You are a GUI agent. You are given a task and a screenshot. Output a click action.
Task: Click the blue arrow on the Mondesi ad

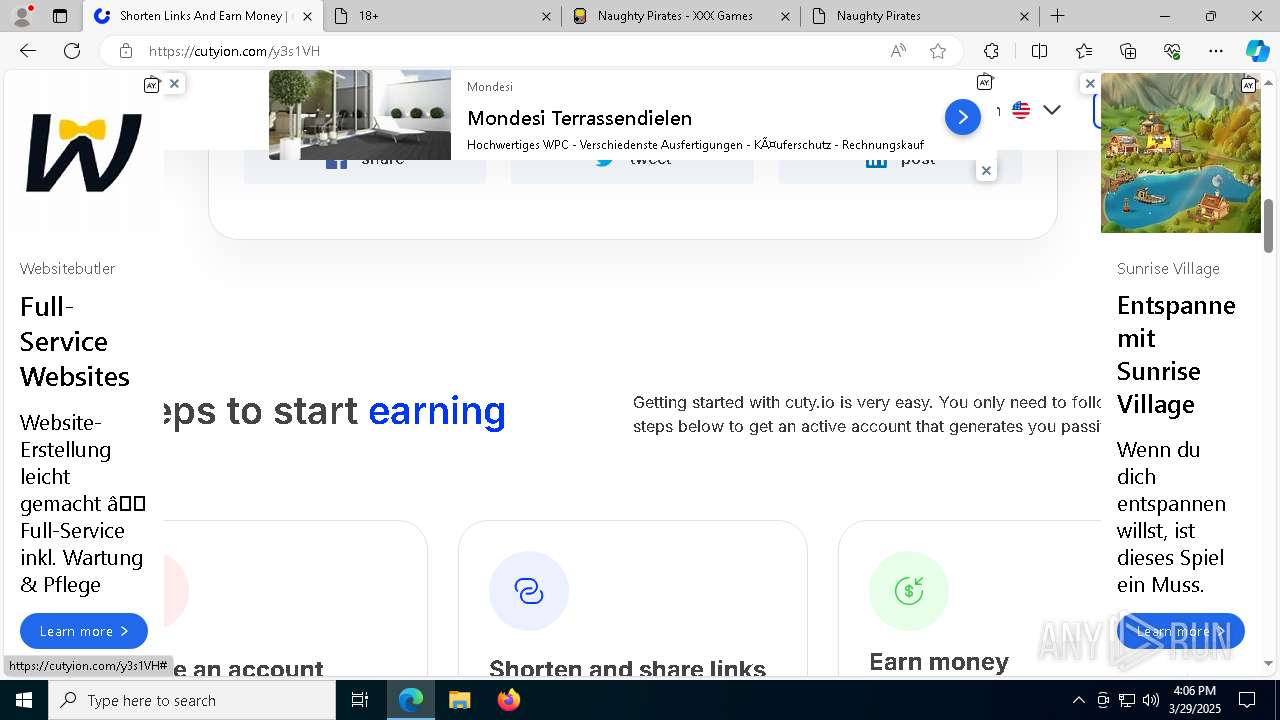click(962, 117)
